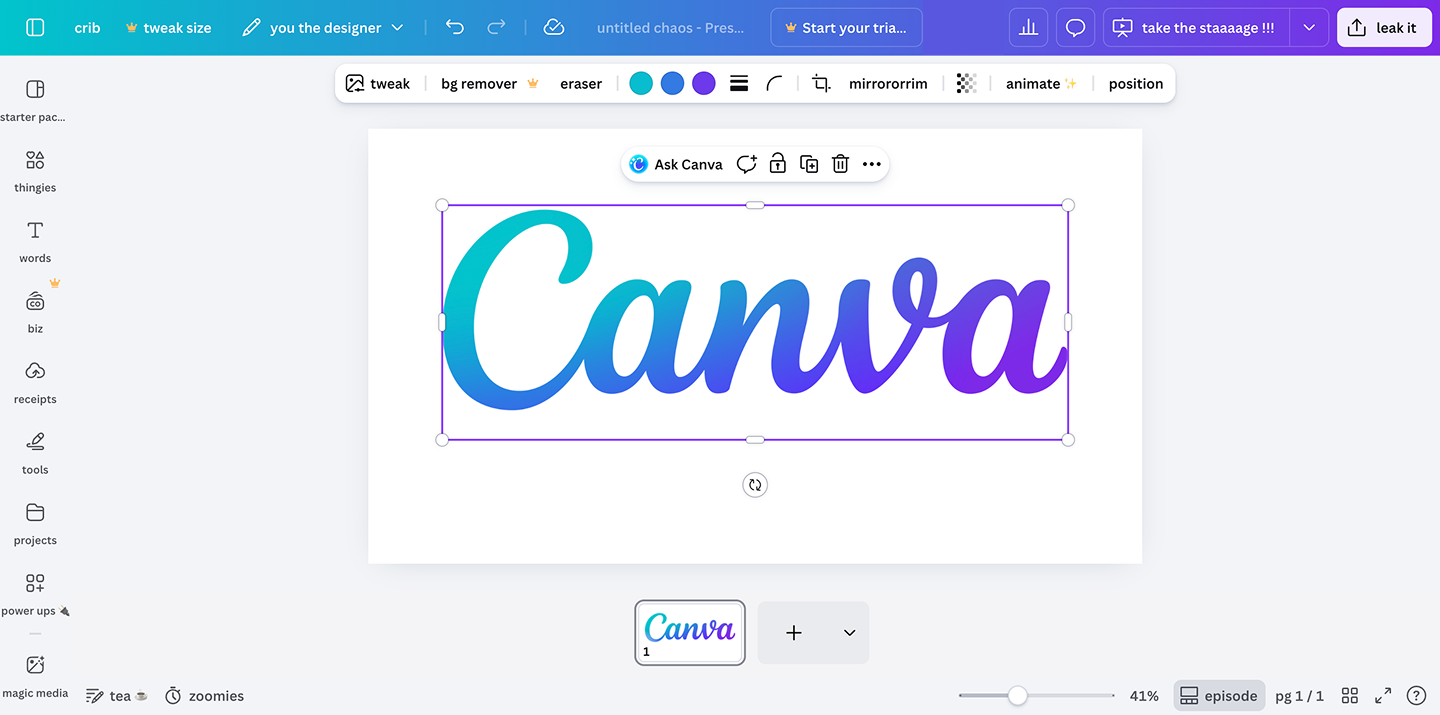The width and height of the screenshot is (1440, 715).
Task: Add a comment to the element
Action: [746, 164]
